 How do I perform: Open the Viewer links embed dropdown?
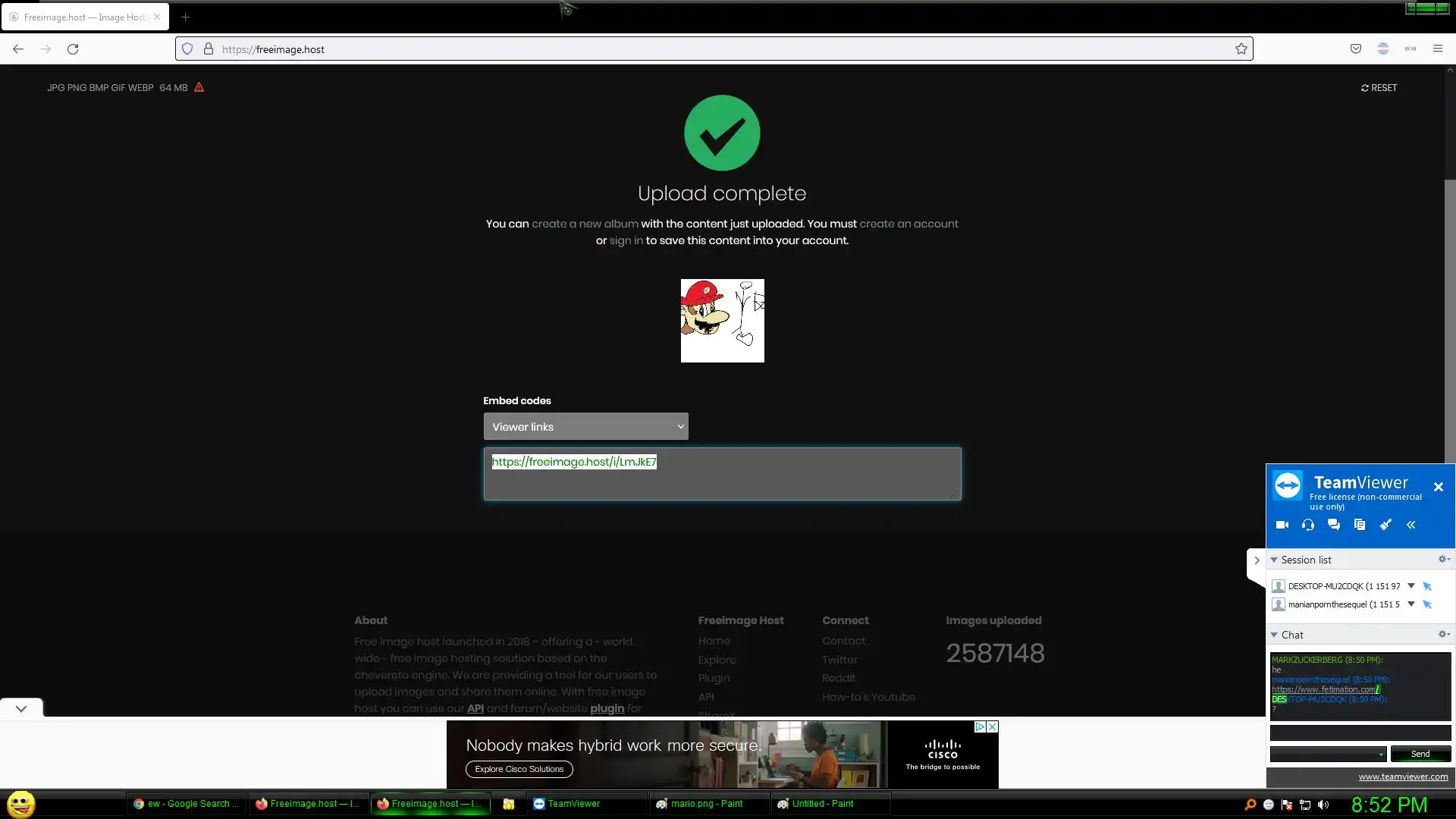tap(585, 427)
